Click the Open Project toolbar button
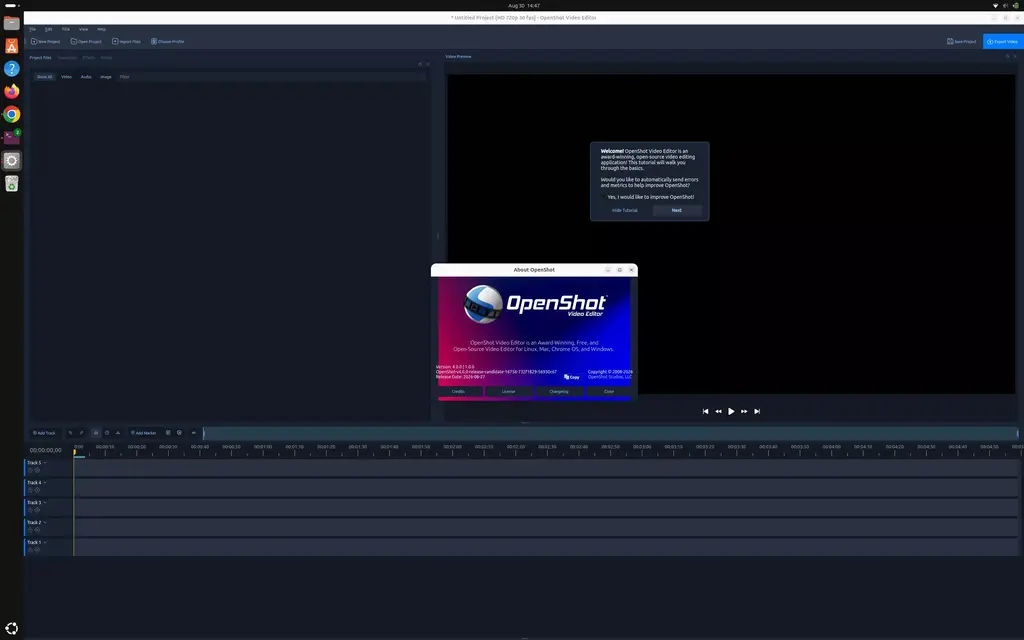1024x640 pixels. (86, 41)
